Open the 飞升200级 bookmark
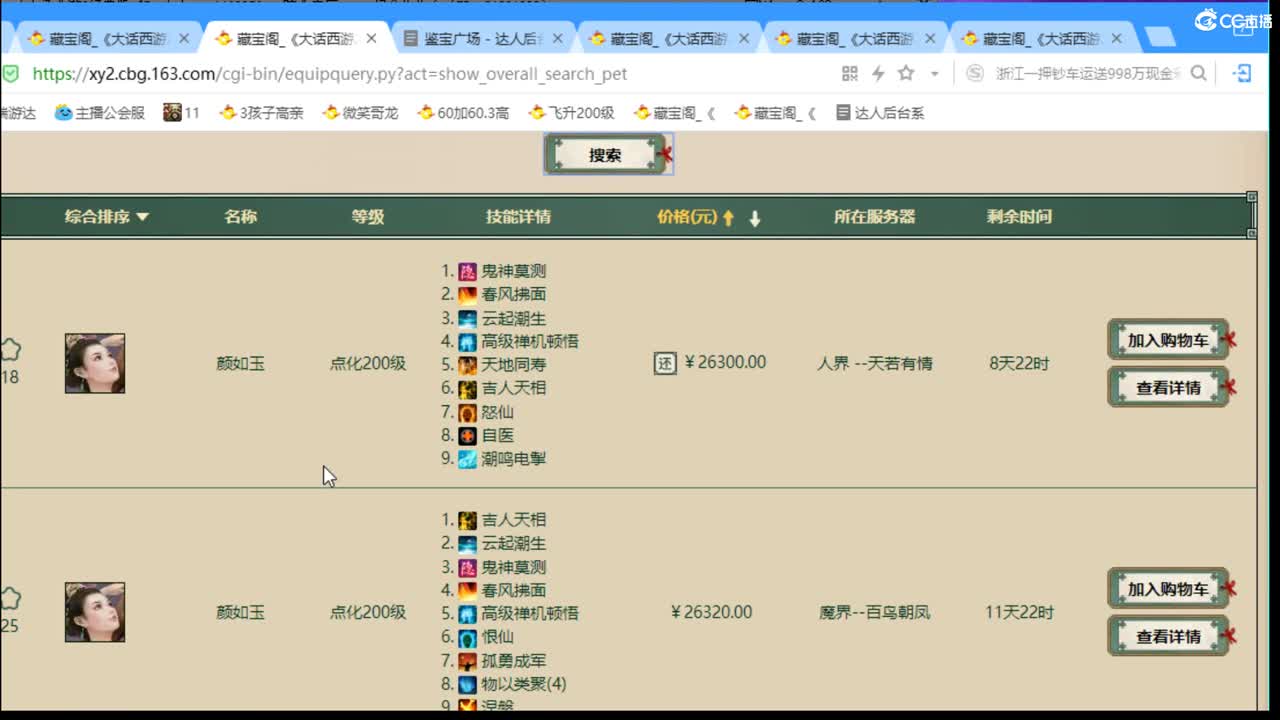The width and height of the screenshot is (1280, 720). pyautogui.click(x=571, y=113)
